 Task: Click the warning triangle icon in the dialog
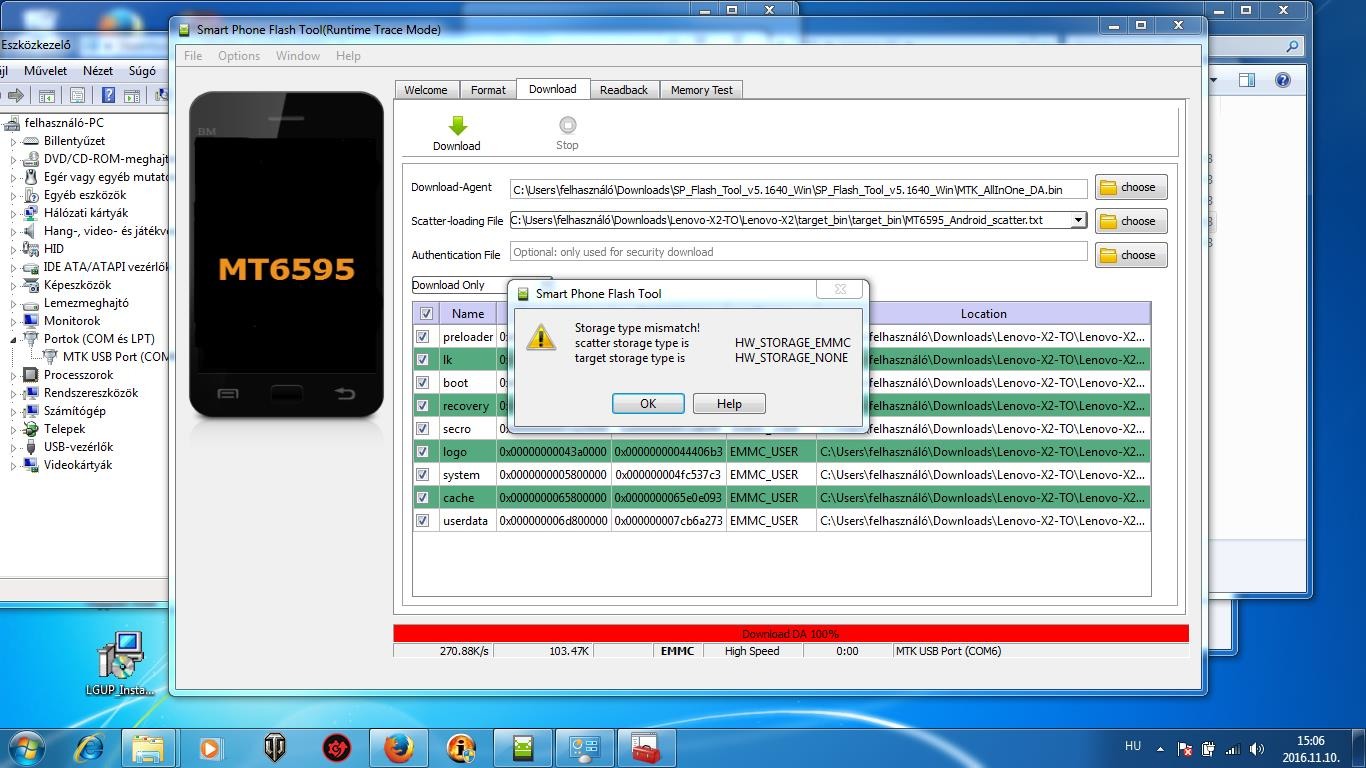pos(541,337)
